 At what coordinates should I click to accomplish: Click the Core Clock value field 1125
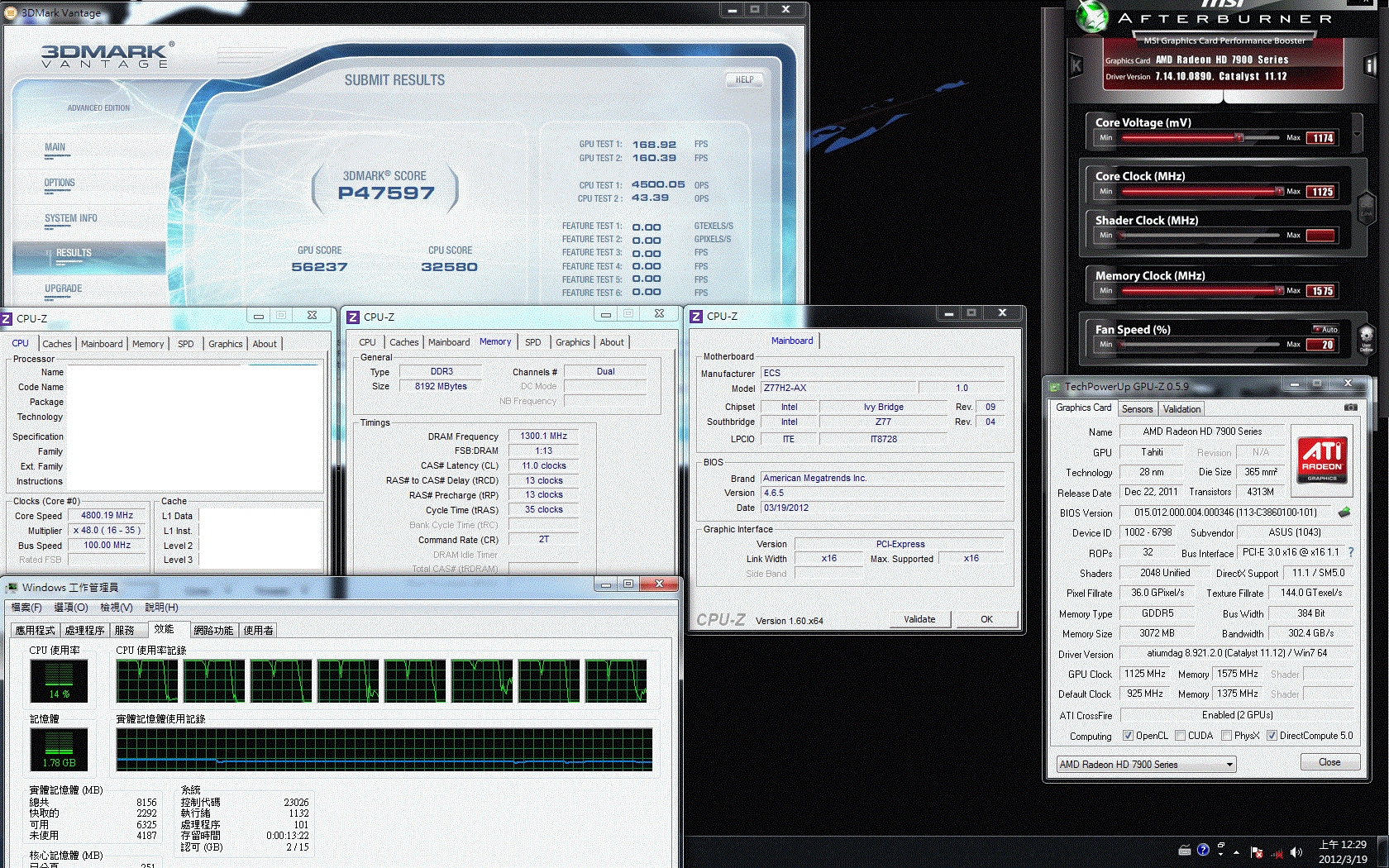[1321, 192]
